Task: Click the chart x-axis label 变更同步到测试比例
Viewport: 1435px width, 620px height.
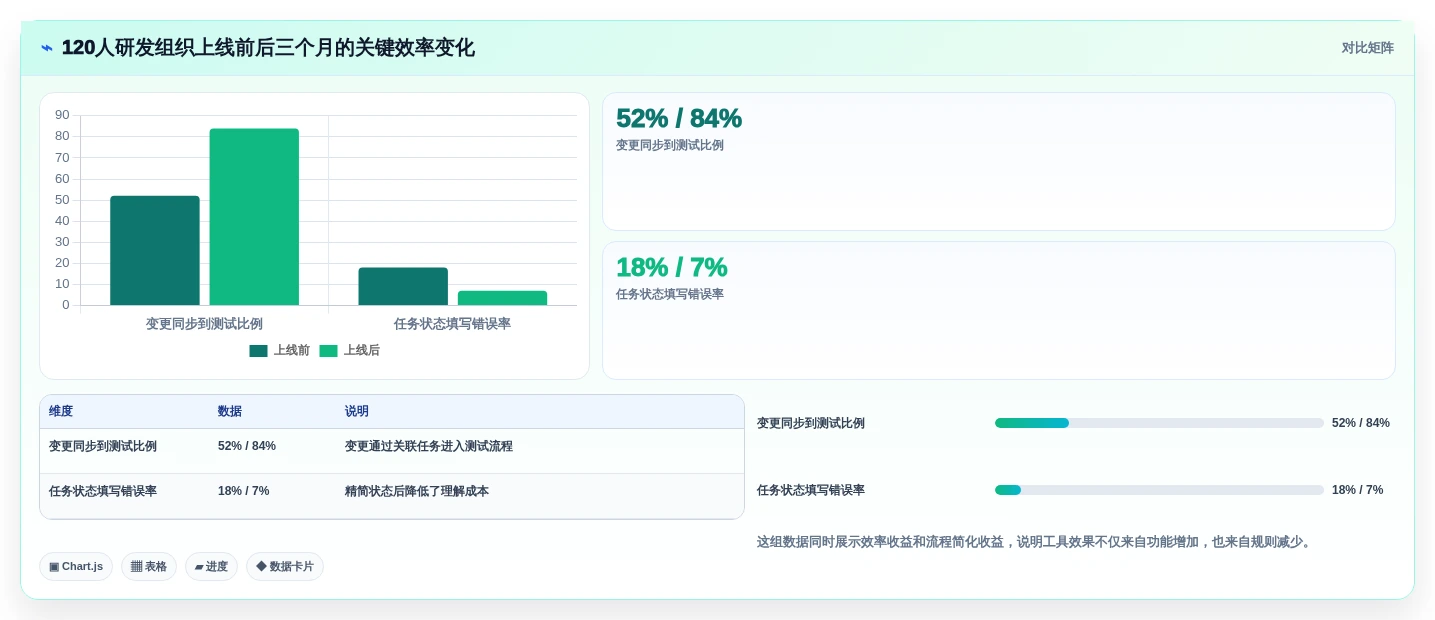Action: point(204,324)
